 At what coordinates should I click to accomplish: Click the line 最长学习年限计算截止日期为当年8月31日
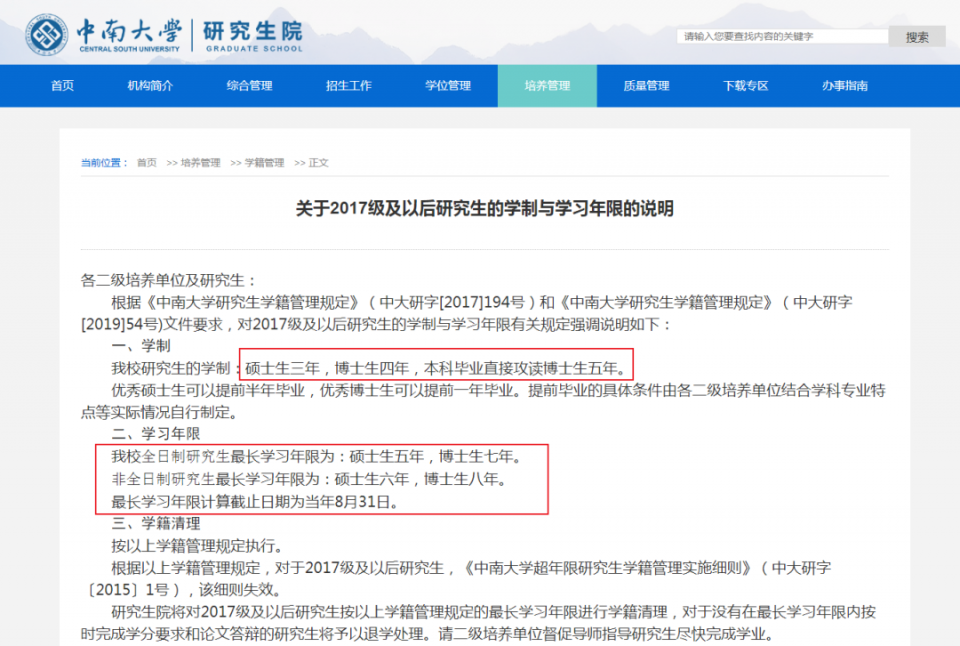click(x=255, y=502)
